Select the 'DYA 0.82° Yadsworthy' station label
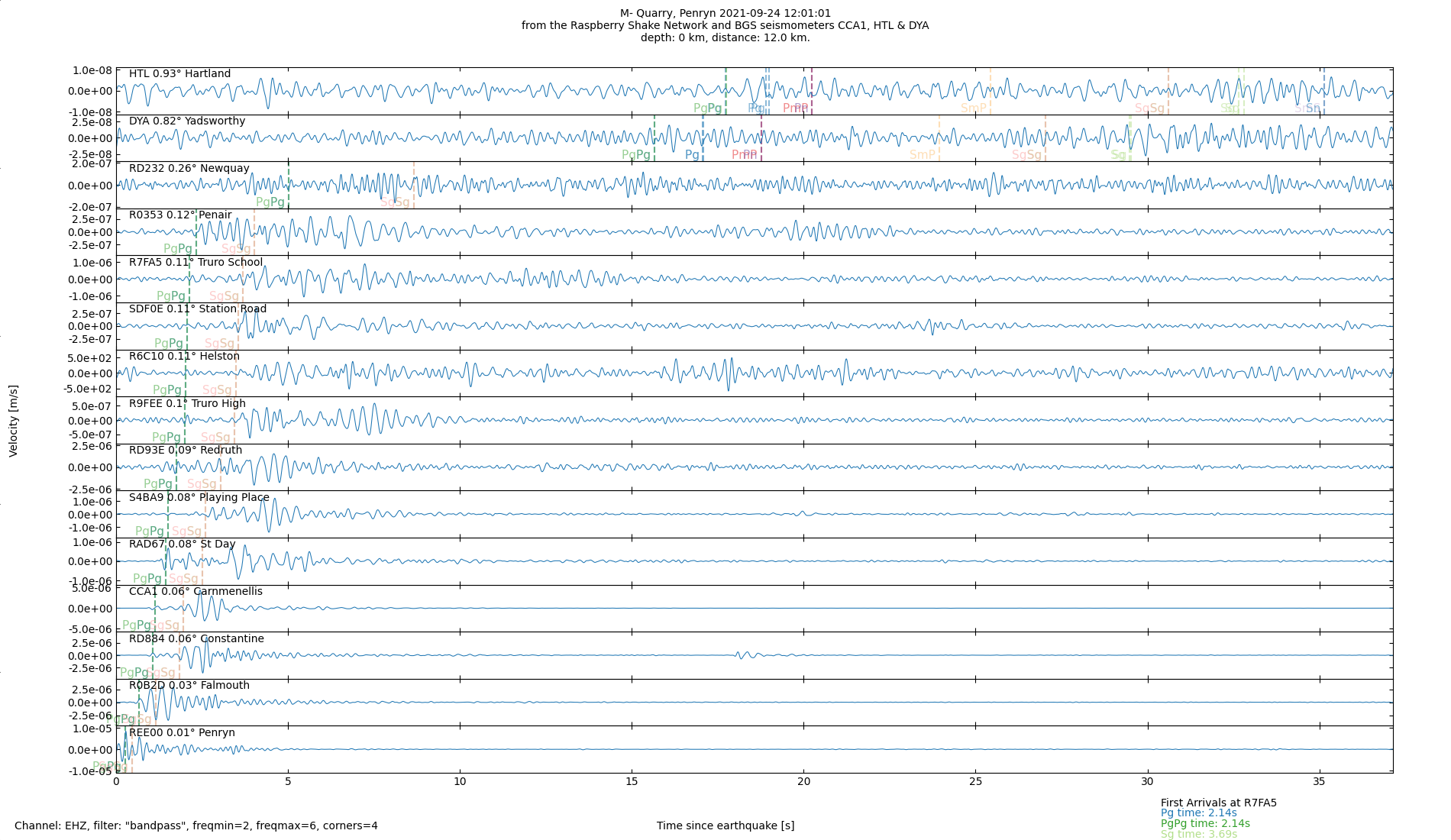 [187, 121]
